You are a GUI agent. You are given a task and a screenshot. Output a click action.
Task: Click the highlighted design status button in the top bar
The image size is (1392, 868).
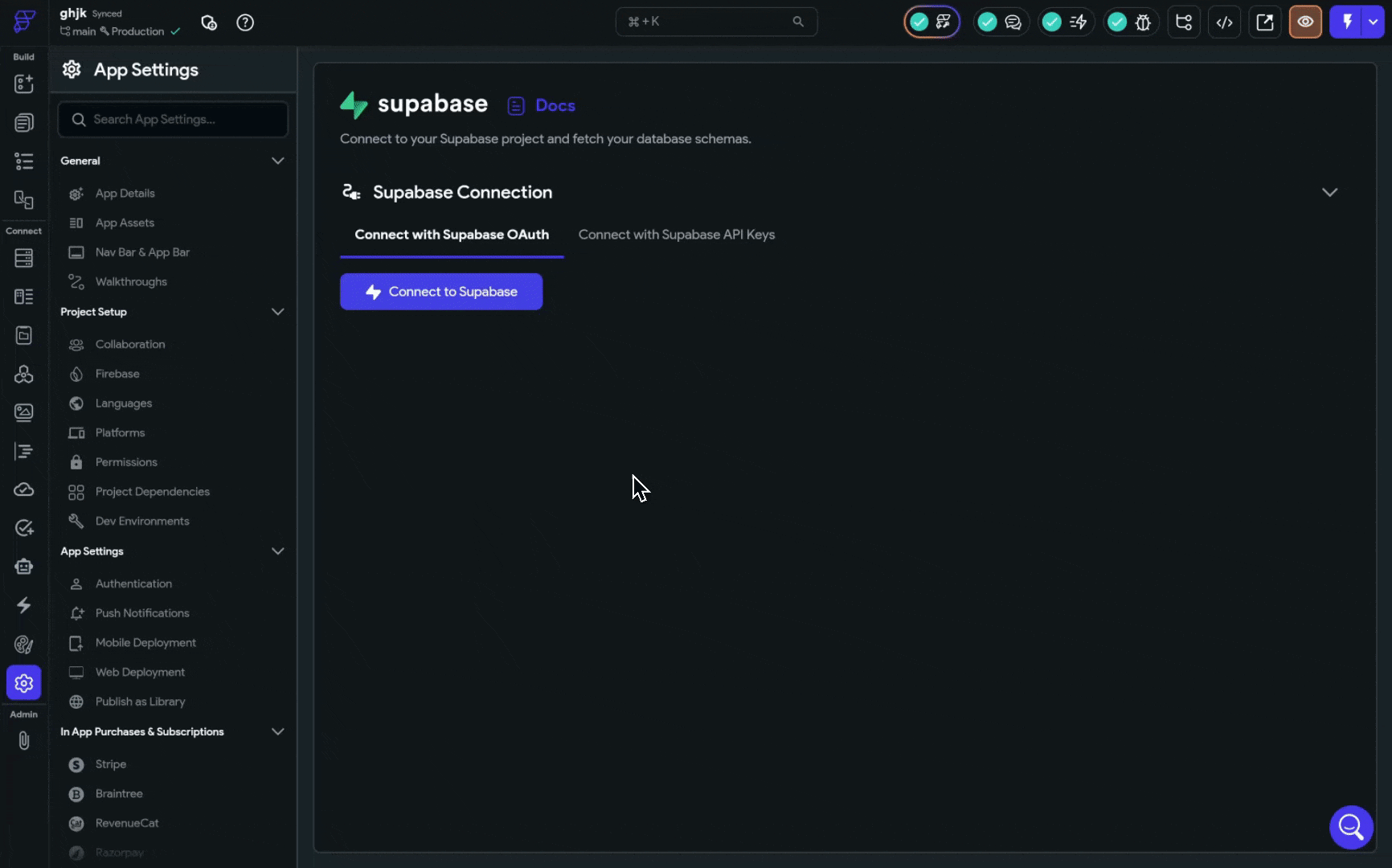click(931, 23)
